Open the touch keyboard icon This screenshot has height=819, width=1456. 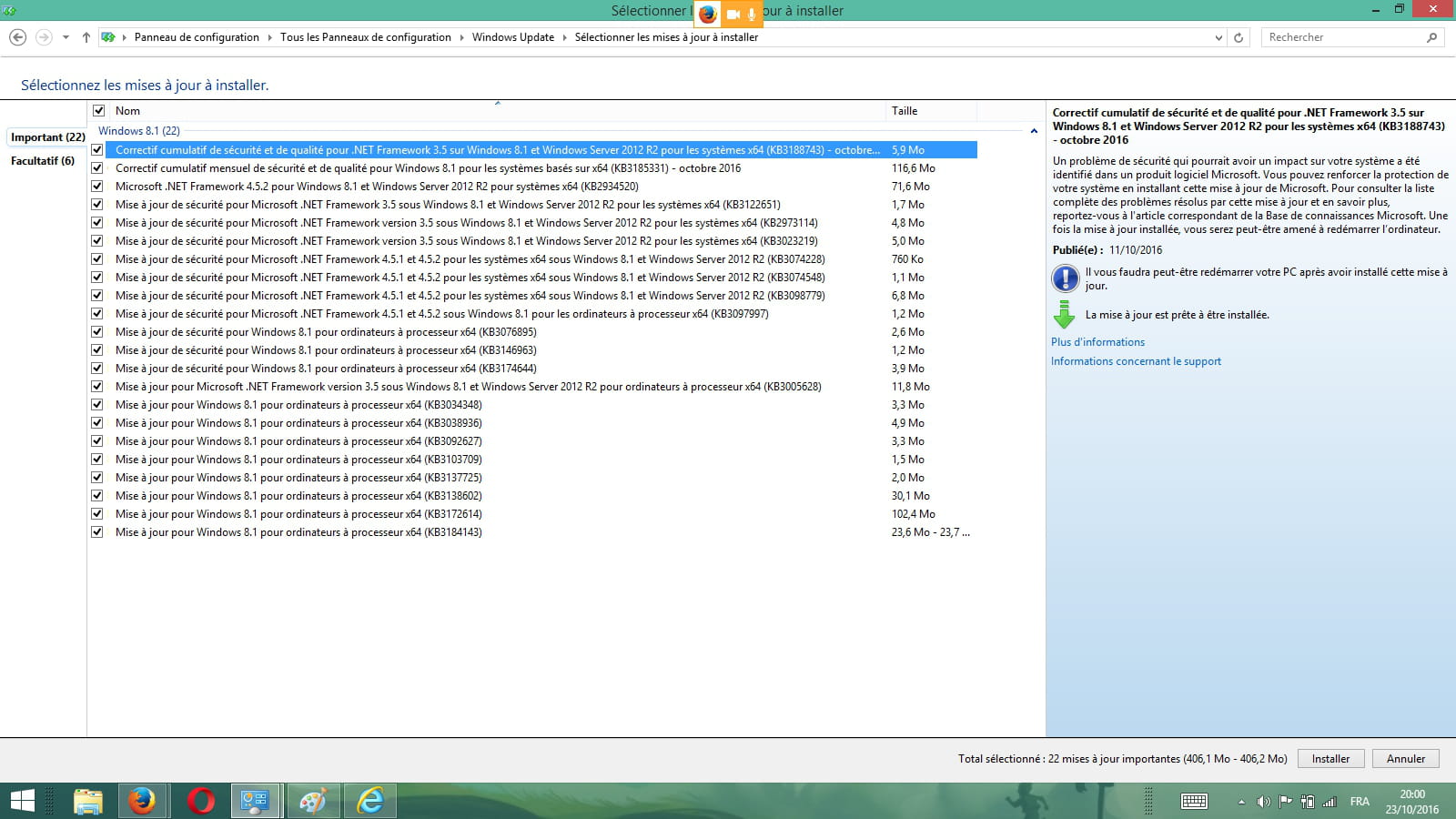(1194, 802)
